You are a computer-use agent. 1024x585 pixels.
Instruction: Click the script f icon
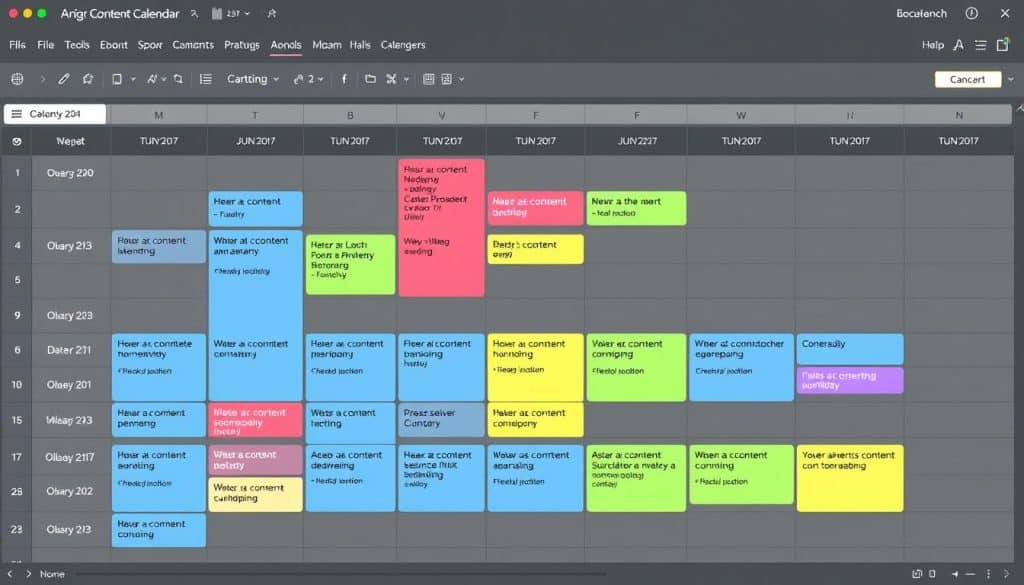(344, 79)
